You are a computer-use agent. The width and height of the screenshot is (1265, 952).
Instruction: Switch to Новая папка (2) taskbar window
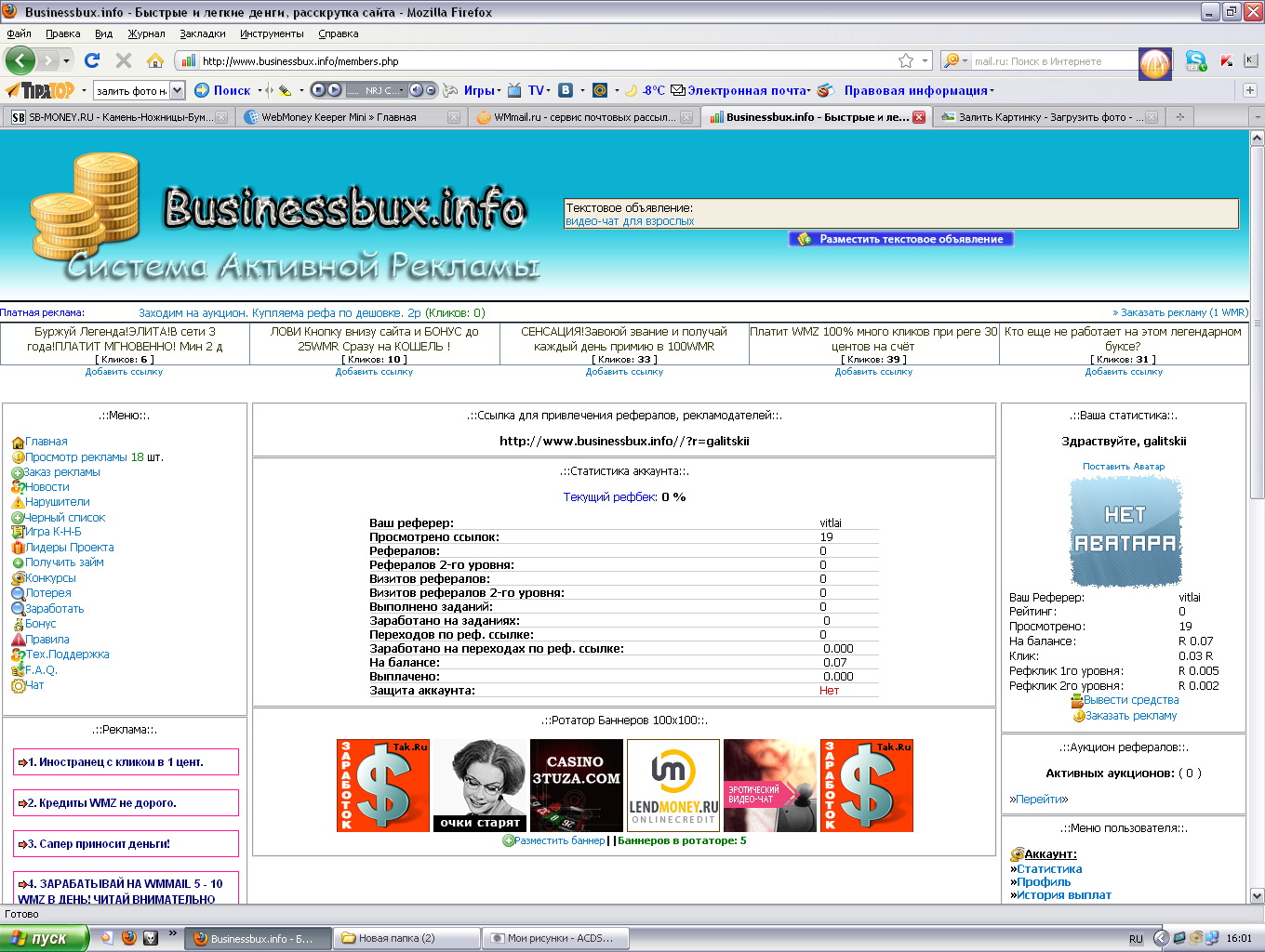coord(406,938)
